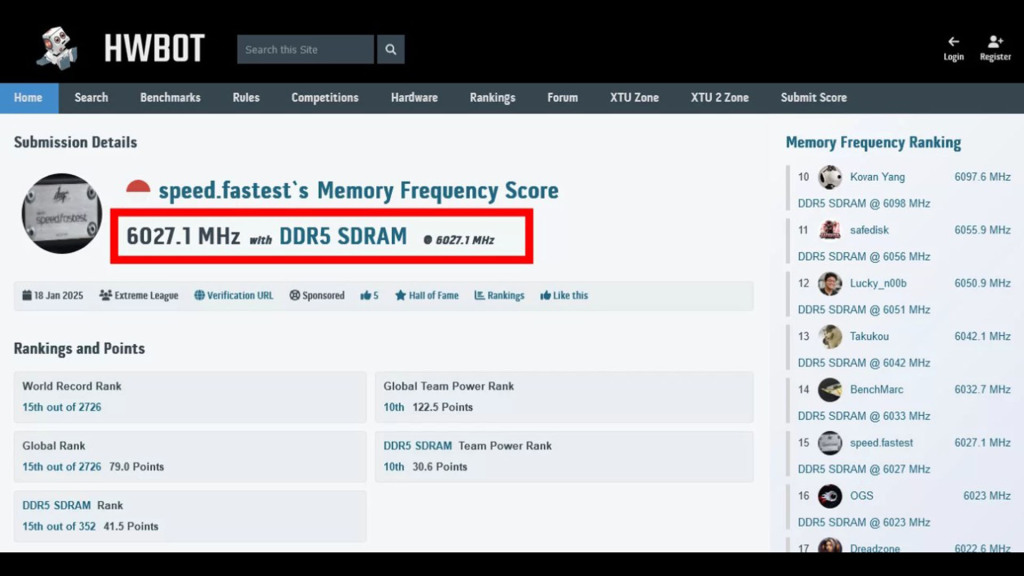Click Global Rank 15th out of 2726
Image resolution: width=1024 pixels, height=576 pixels.
pos(61,467)
